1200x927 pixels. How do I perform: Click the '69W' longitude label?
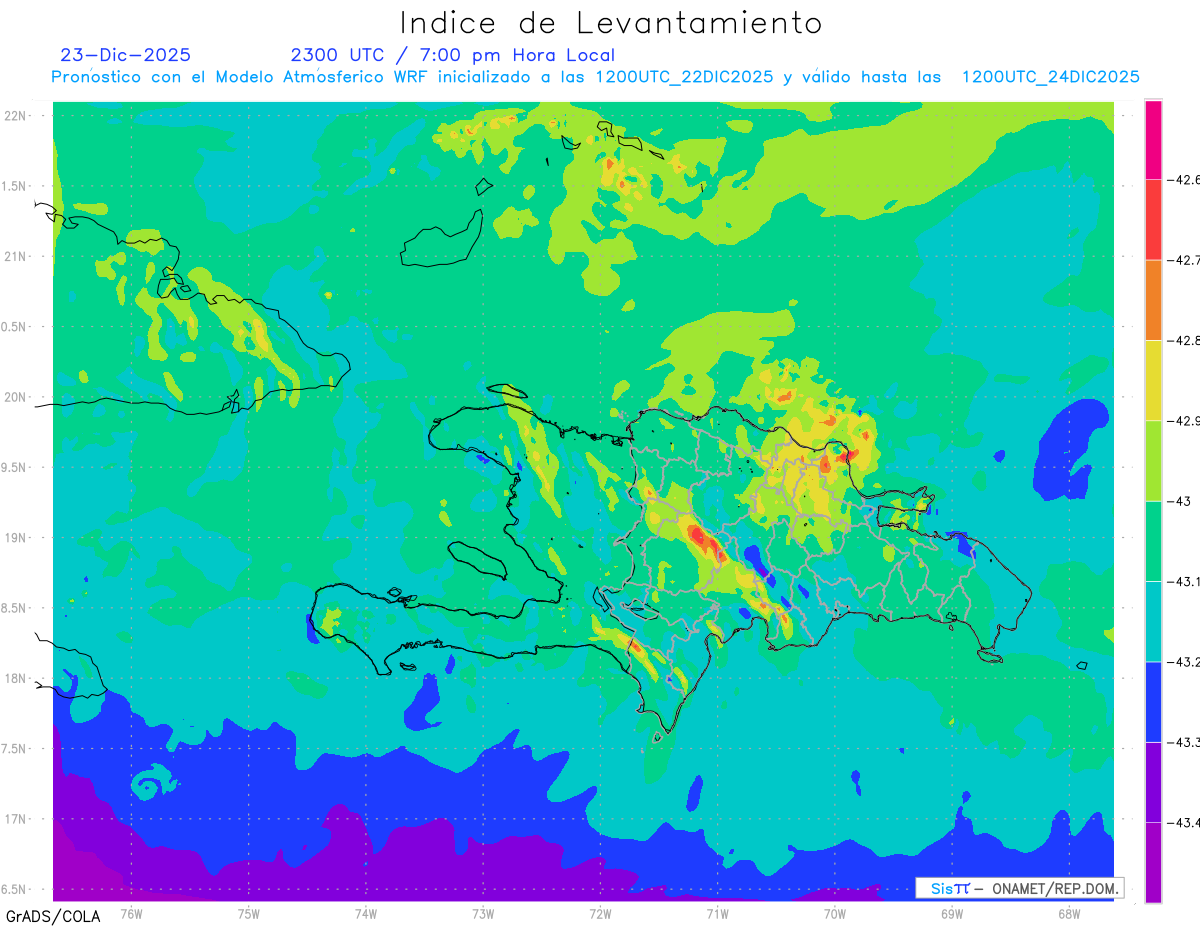tap(952, 913)
